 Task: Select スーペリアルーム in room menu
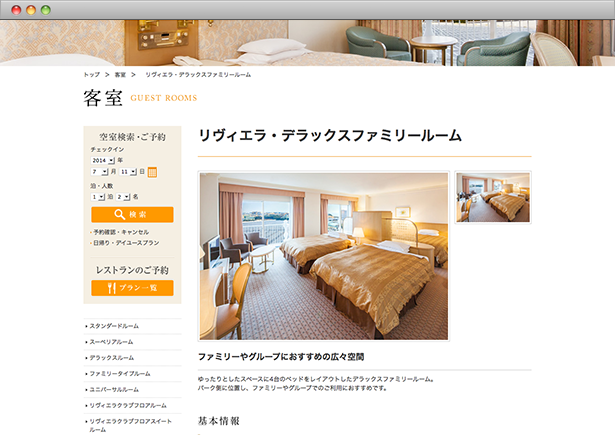[132, 342]
